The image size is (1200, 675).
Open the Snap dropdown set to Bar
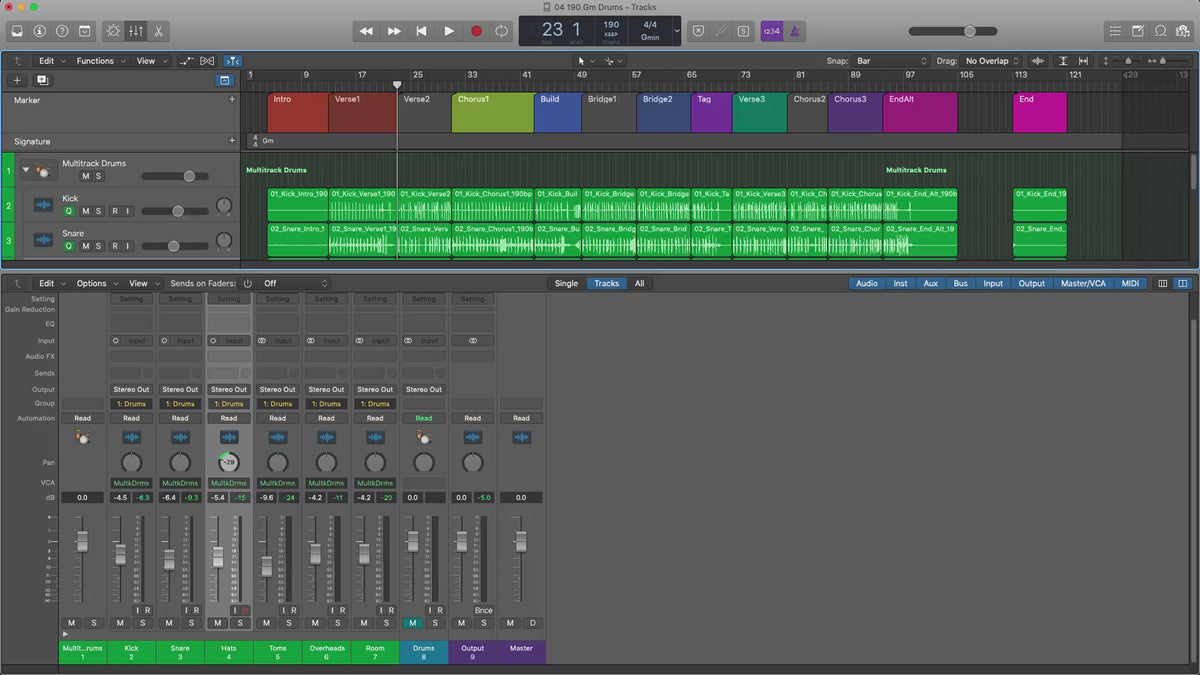tap(890, 61)
